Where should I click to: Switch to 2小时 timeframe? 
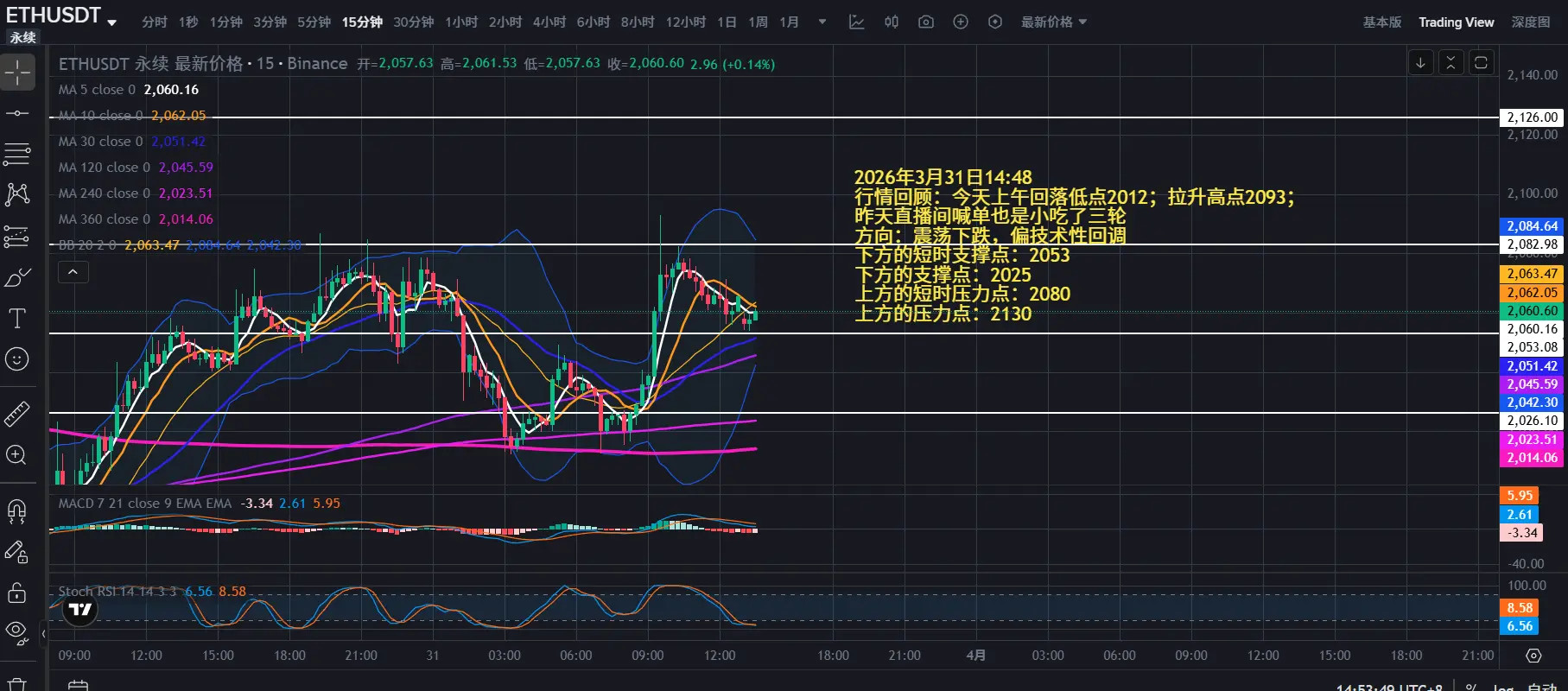point(505,22)
